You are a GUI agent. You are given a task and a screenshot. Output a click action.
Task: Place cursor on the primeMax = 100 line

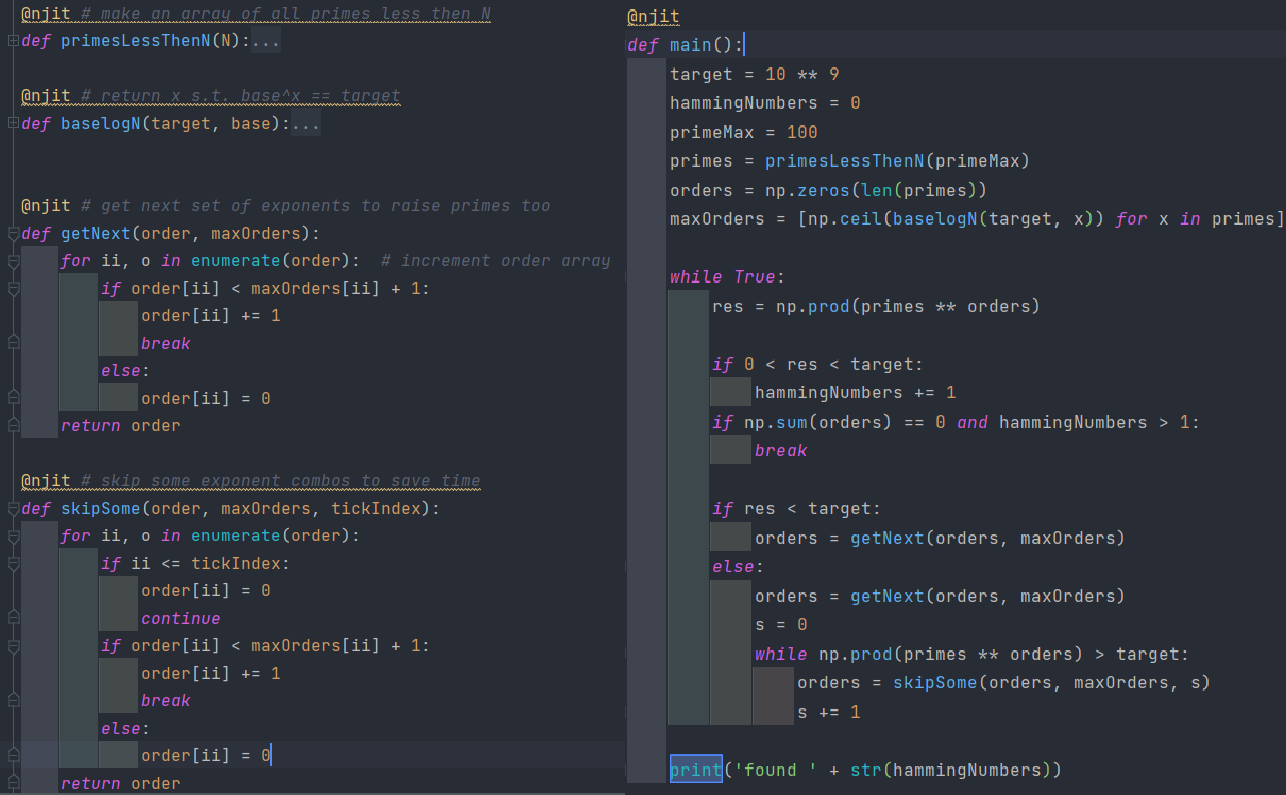pyautogui.click(x=743, y=132)
